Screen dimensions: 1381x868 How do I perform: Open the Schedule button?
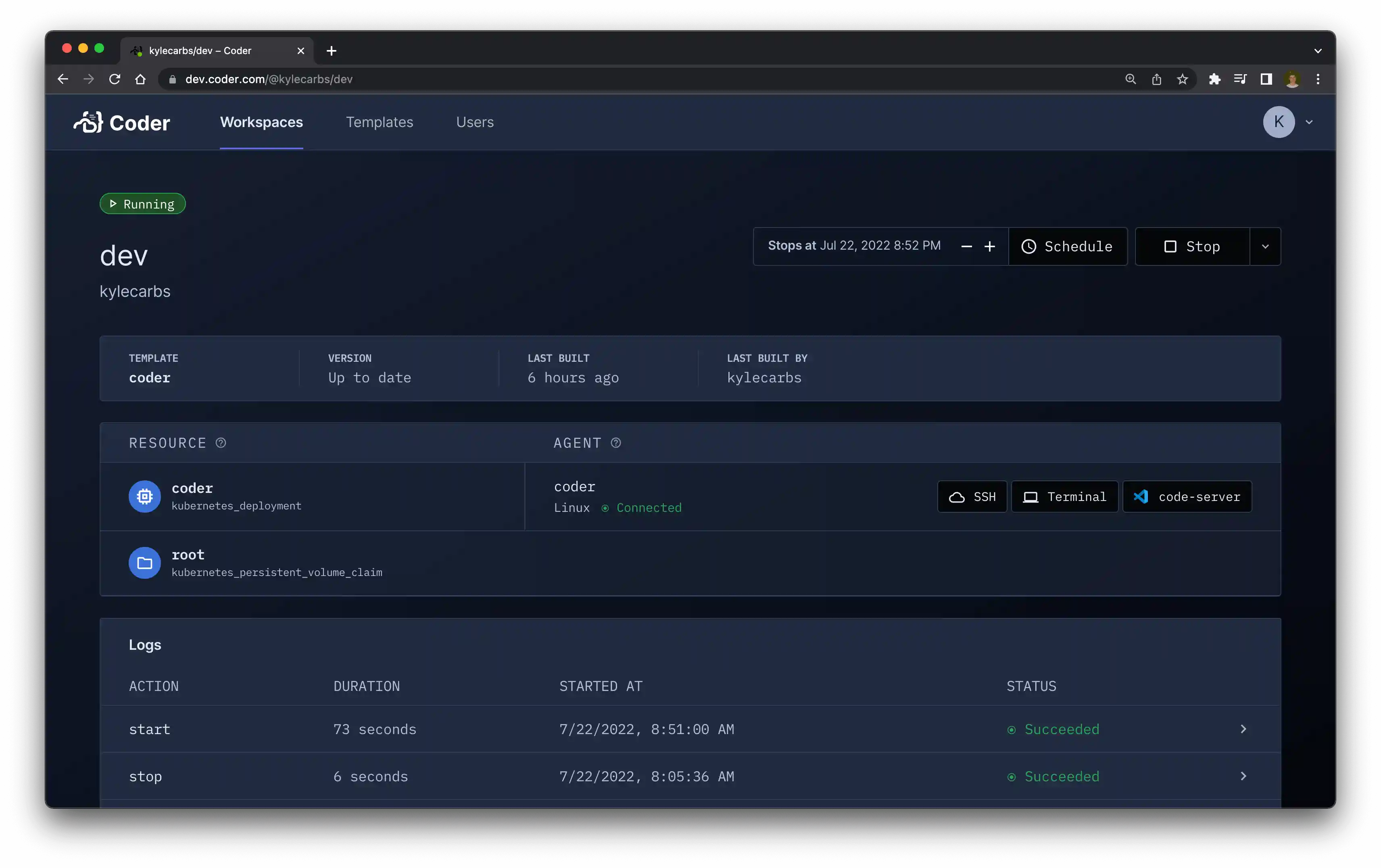pos(1067,247)
